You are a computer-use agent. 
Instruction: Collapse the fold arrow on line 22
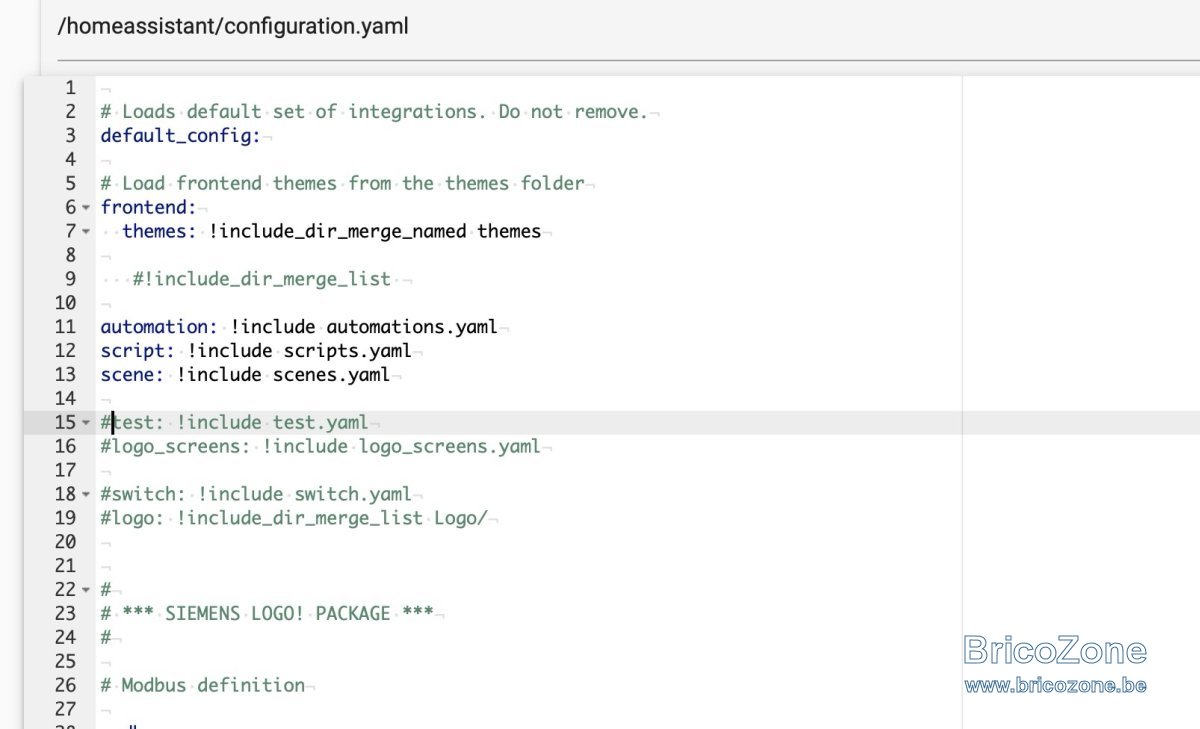(x=86, y=590)
